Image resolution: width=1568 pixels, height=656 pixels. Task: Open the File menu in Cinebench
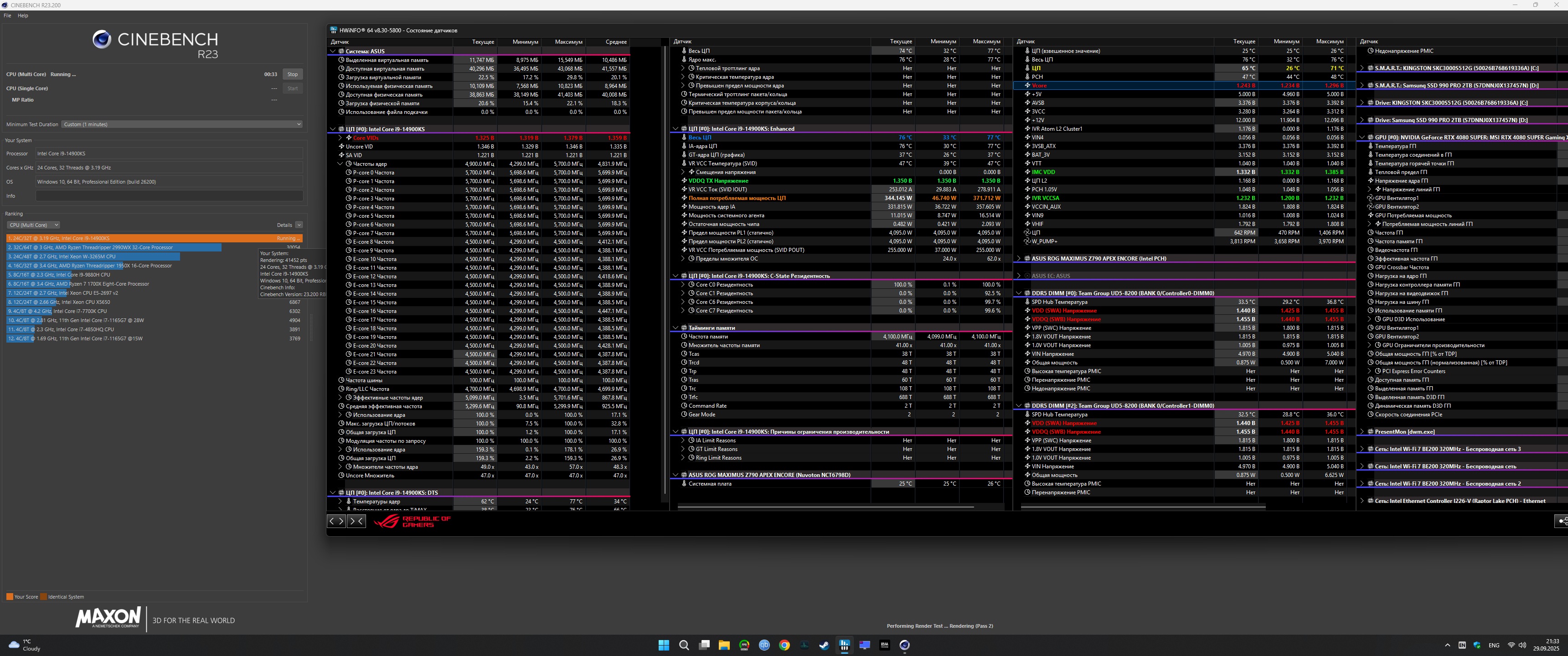(x=7, y=16)
